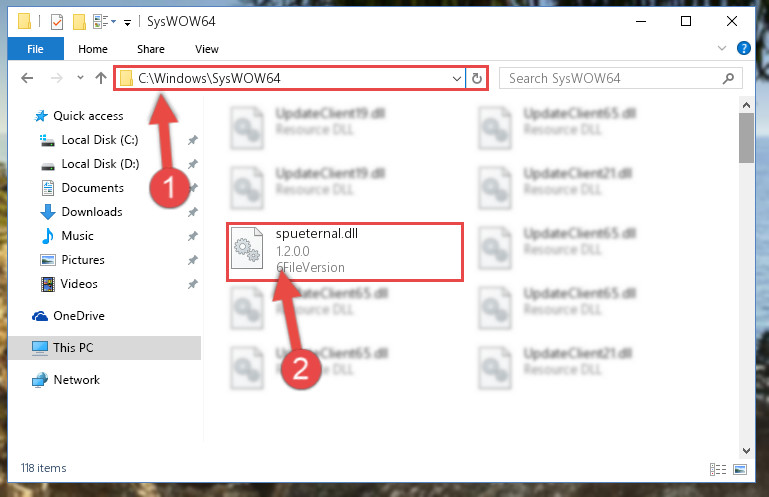769x497 pixels.
Task: Select the spueternal.dll file
Action: [345, 251]
